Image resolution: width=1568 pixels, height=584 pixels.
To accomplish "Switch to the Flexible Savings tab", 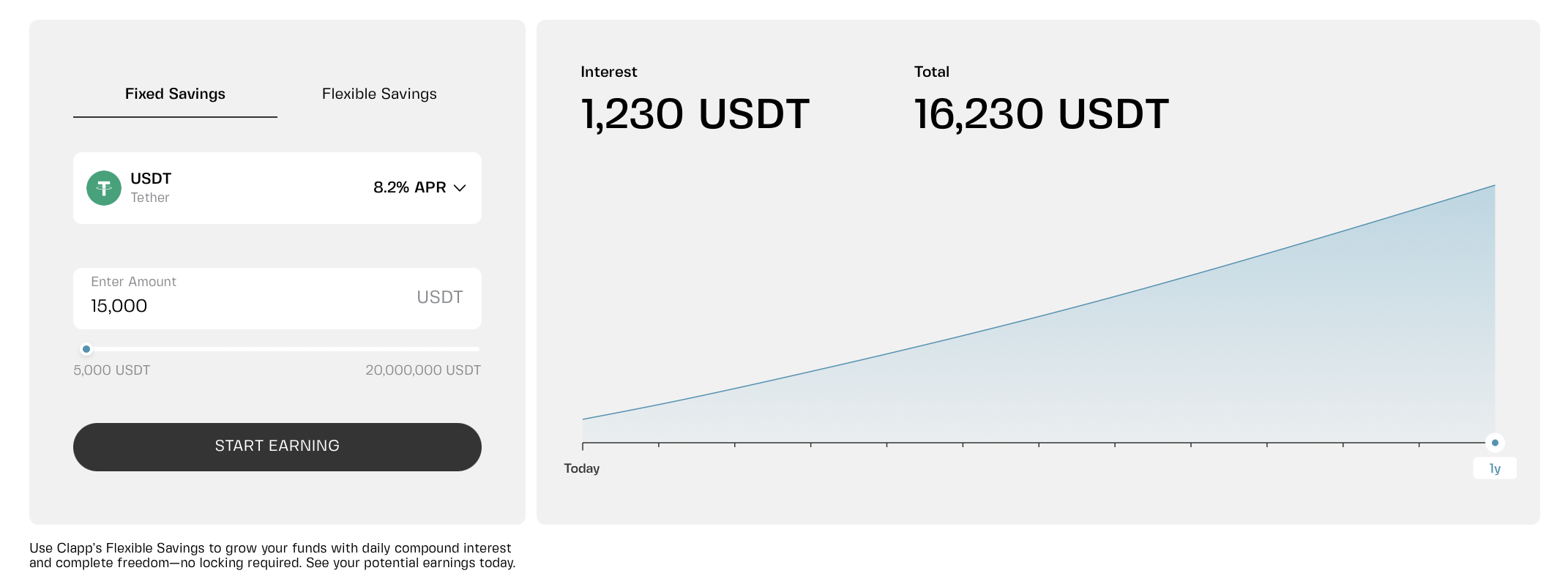I will (379, 94).
